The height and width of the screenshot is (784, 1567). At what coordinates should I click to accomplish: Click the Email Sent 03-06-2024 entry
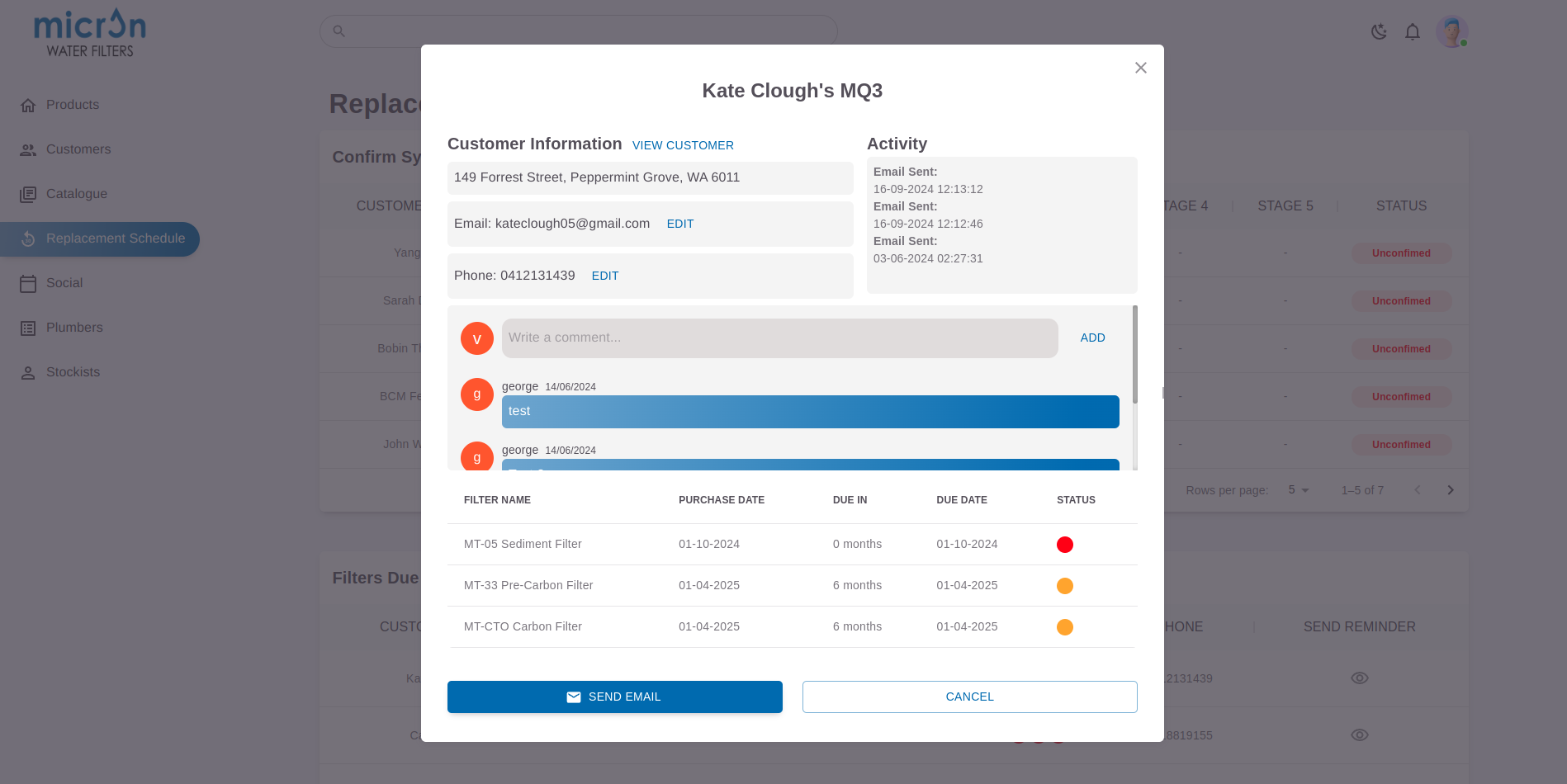coord(928,250)
